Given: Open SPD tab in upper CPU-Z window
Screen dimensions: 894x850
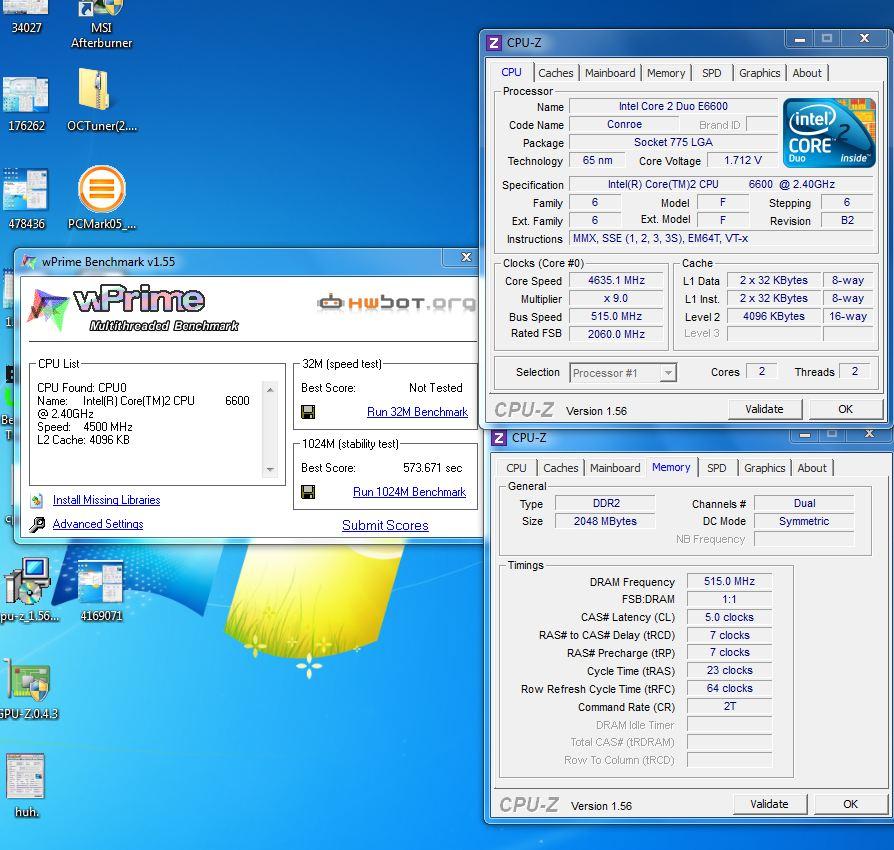Looking at the screenshot, I should (712, 73).
